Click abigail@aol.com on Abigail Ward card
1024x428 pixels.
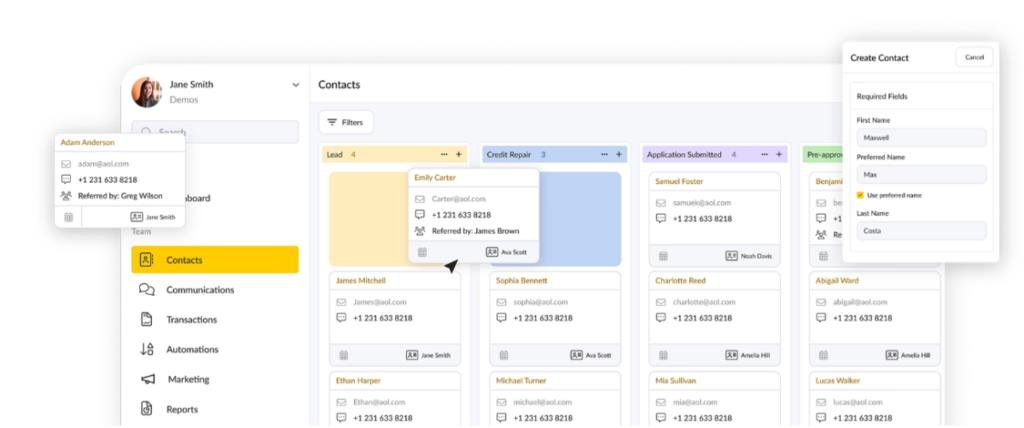coord(860,302)
